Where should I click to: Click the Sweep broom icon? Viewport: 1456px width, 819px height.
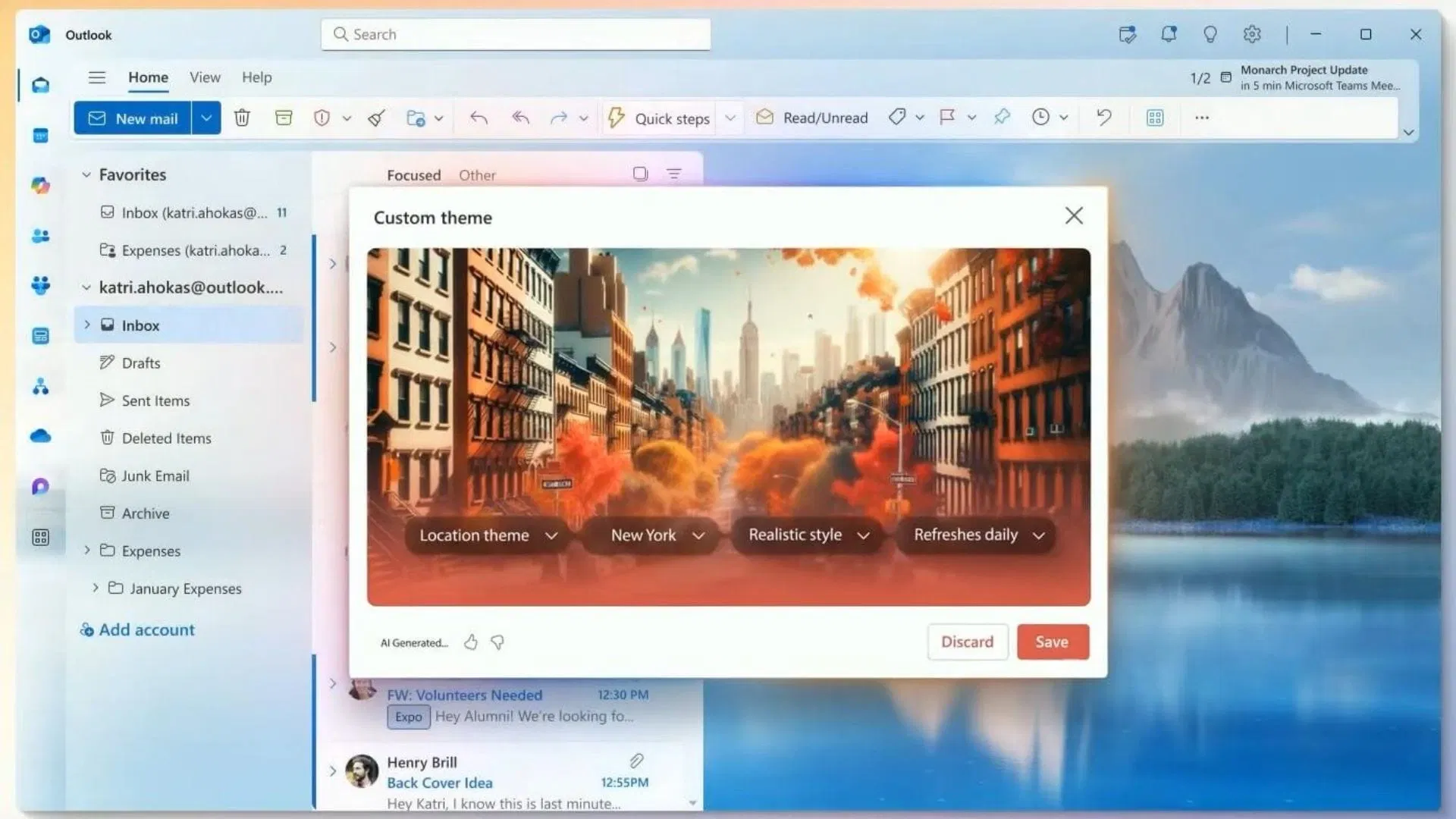376,118
